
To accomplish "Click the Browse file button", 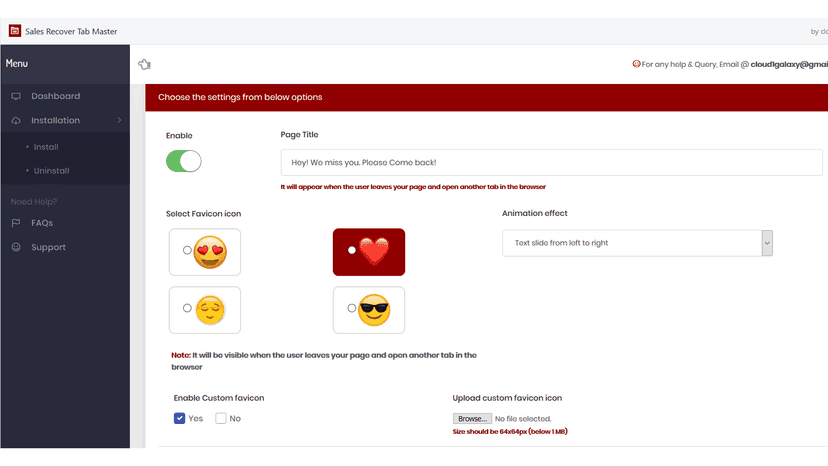I will tap(472, 418).
